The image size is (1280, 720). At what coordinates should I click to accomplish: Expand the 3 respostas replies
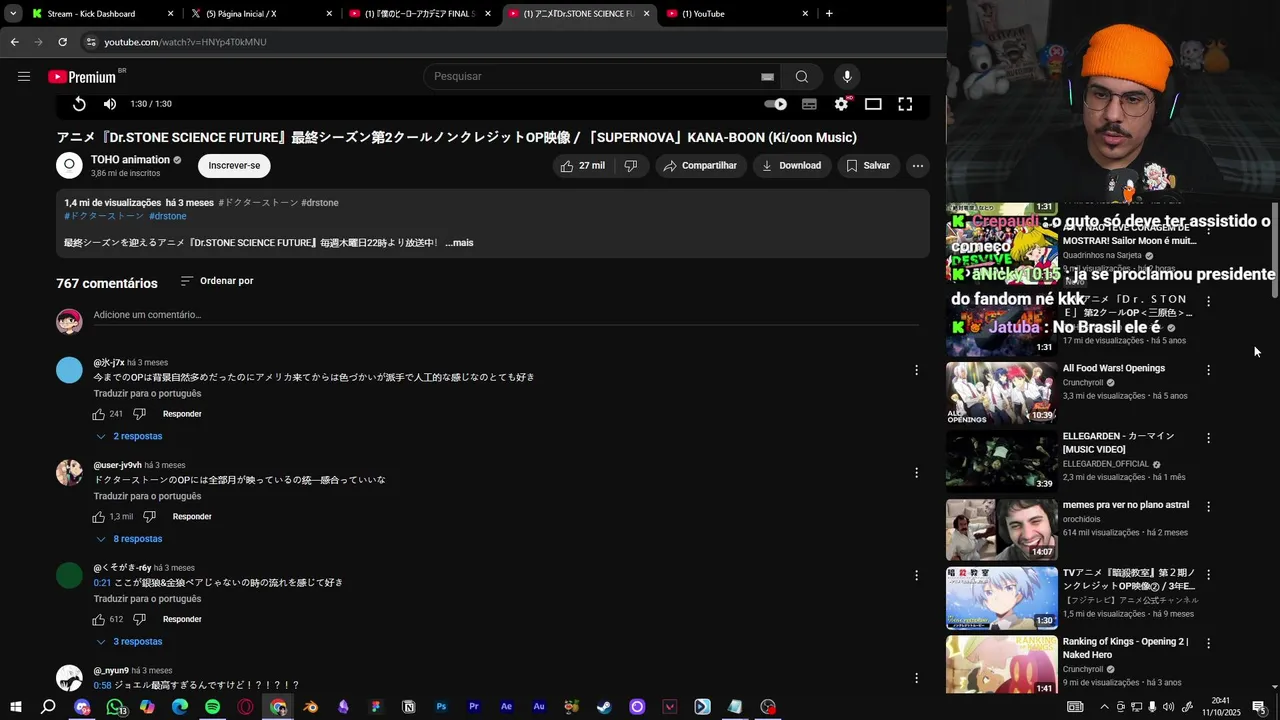pyautogui.click(x=129, y=642)
